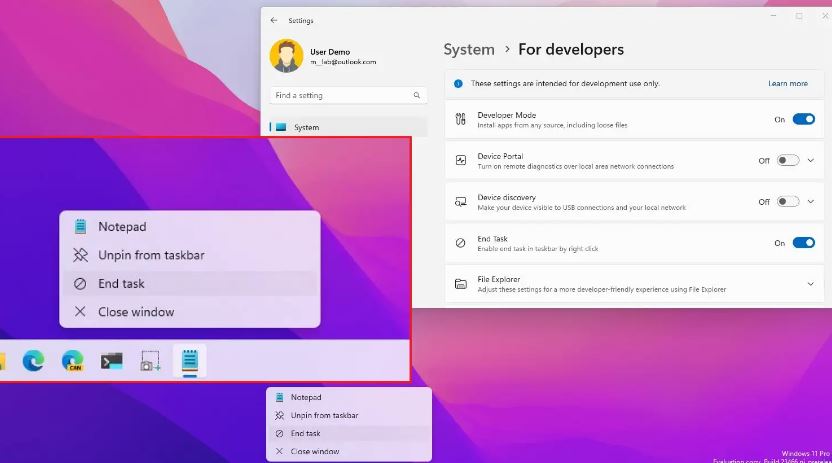Click the Notepad icon in enlarged taskbar
This screenshot has height=463, width=832.
[x=189, y=361]
